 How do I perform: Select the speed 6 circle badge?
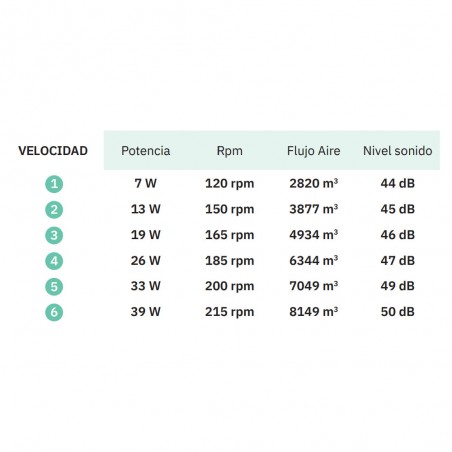point(54,312)
